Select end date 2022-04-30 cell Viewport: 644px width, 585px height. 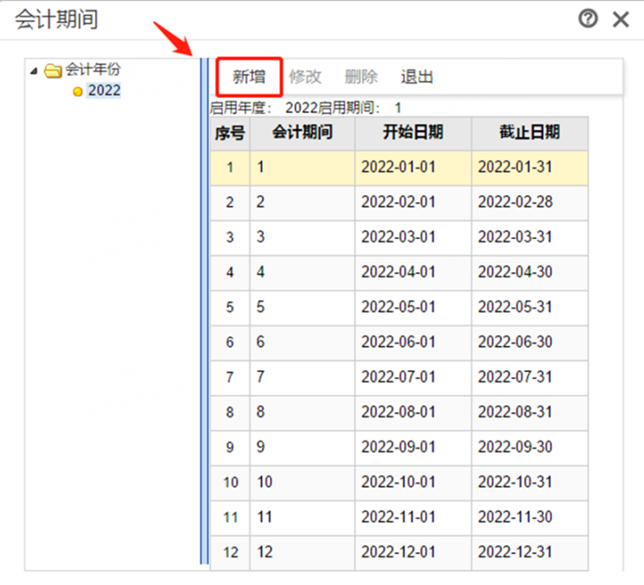pyautogui.click(x=530, y=272)
